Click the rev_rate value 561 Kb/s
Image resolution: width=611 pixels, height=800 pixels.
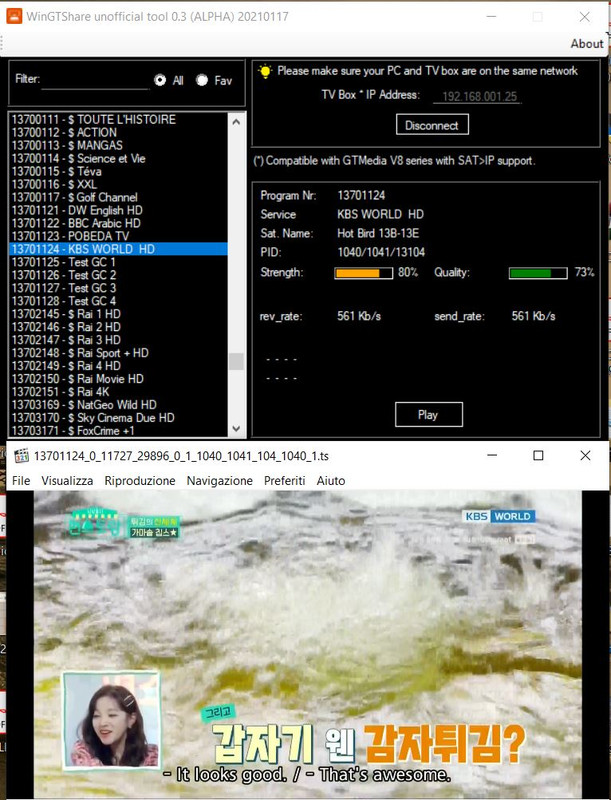point(359,316)
